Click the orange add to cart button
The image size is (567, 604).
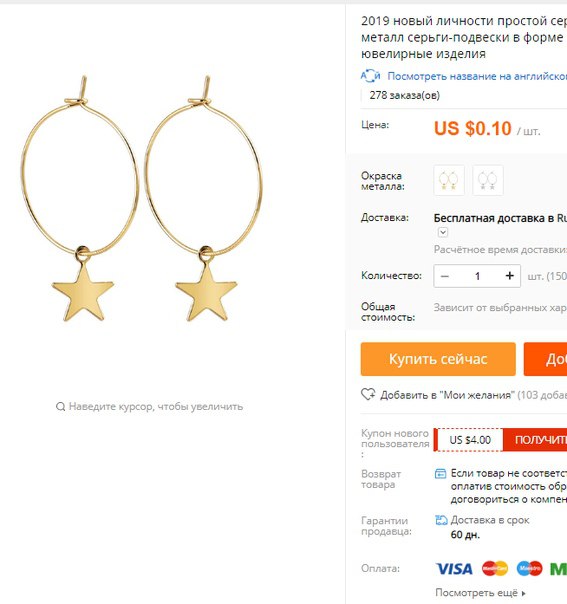point(545,359)
